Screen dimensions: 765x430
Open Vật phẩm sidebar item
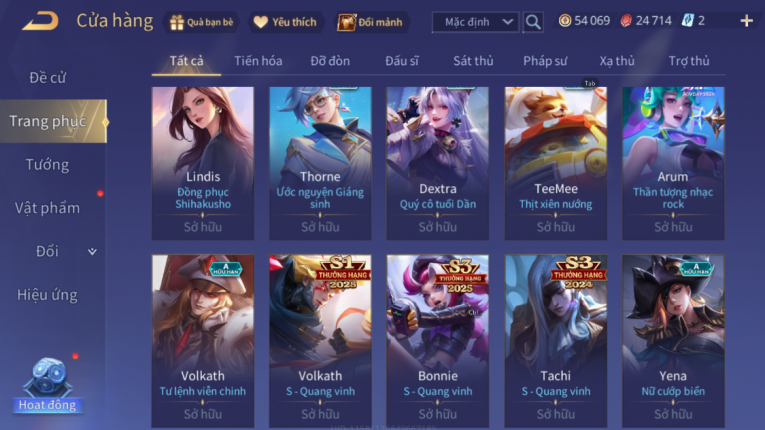(x=47, y=208)
